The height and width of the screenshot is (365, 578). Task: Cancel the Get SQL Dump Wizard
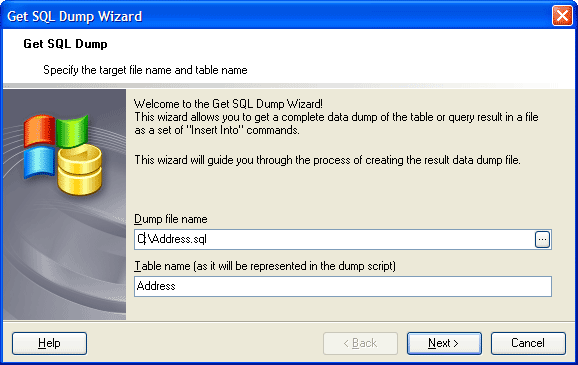pos(528,343)
